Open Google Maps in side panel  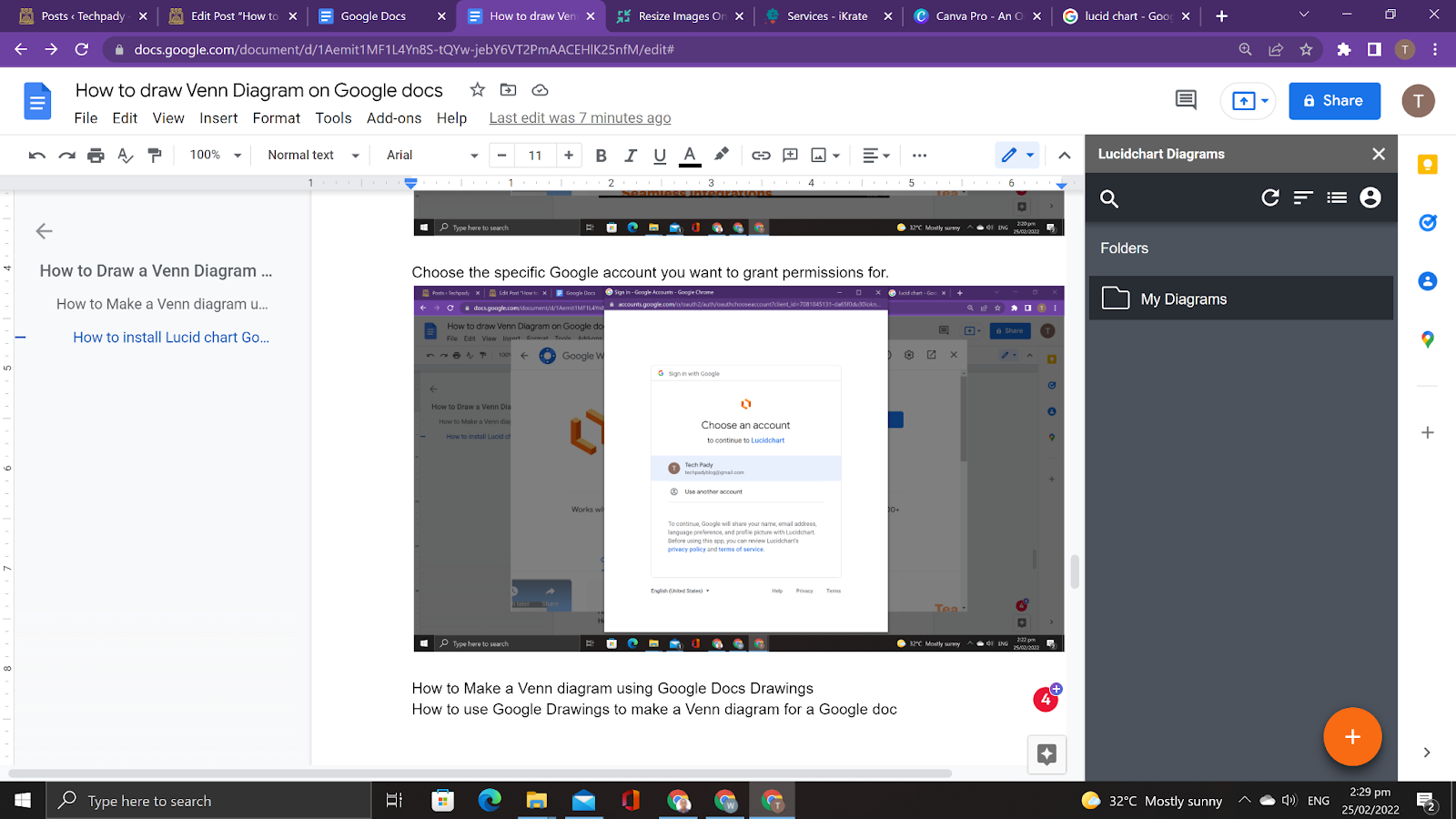(x=1427, y=339)
